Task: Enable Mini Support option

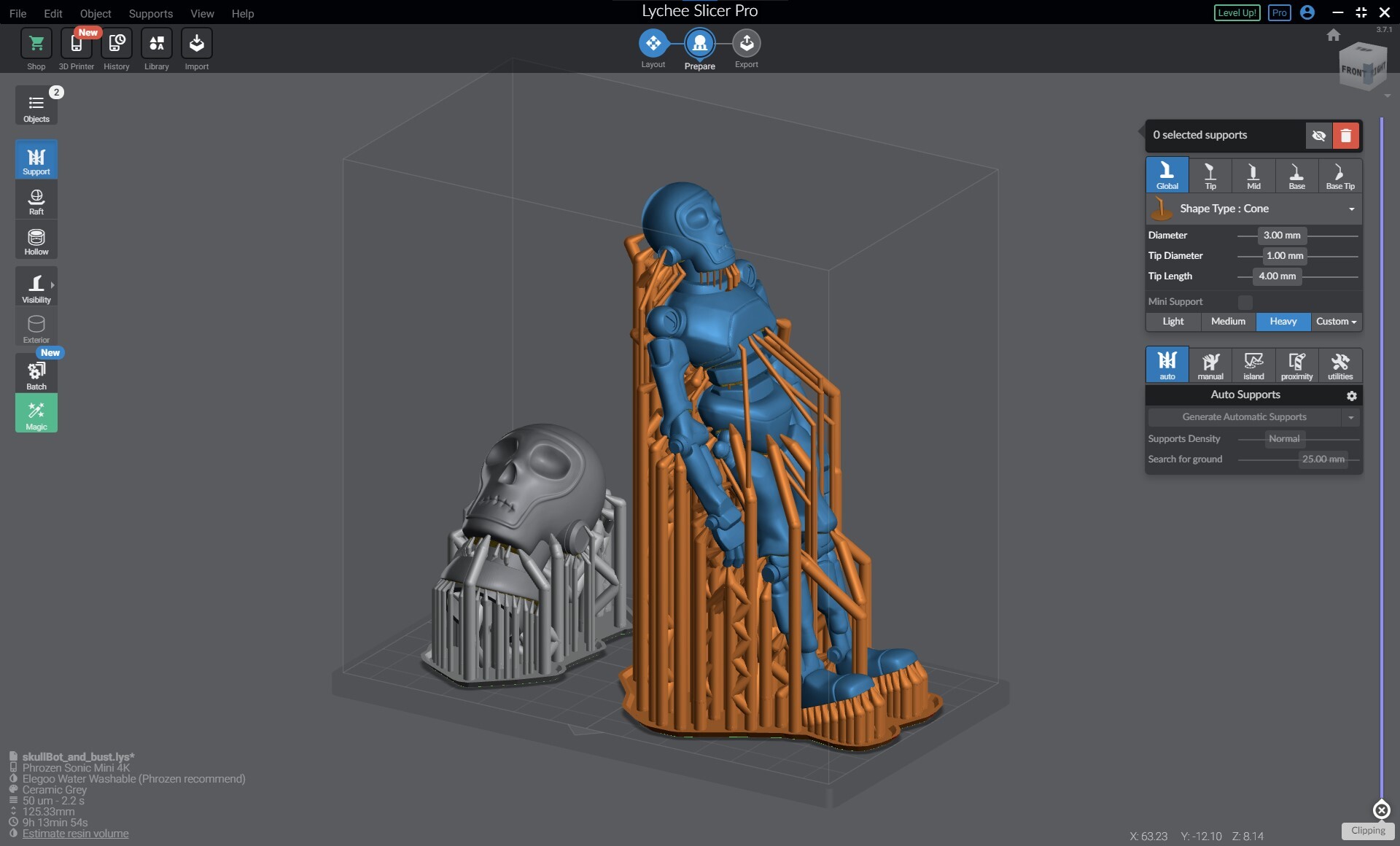Action: coord(1244,301)
